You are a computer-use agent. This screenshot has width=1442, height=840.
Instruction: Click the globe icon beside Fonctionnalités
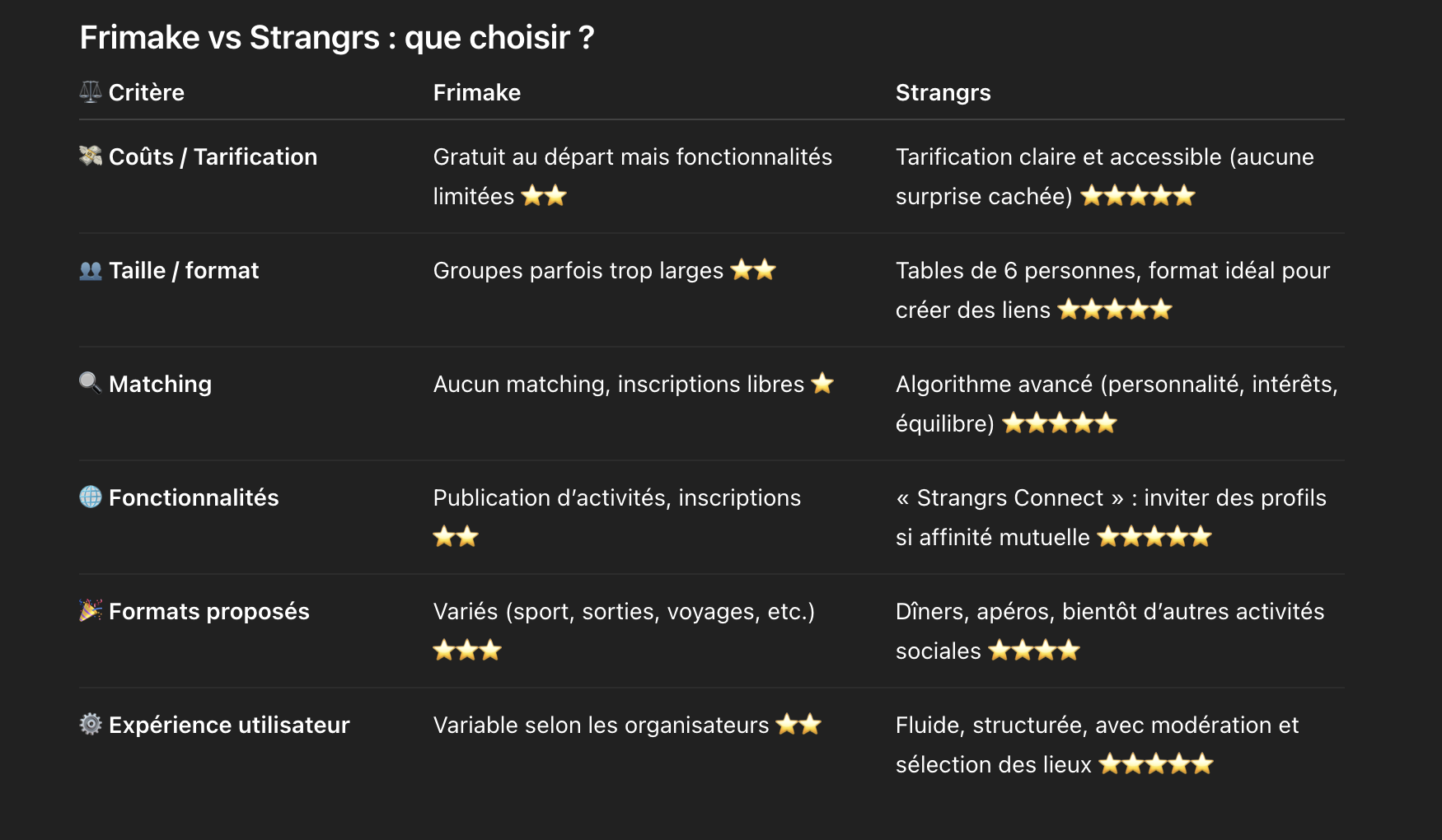click(90, 497)
